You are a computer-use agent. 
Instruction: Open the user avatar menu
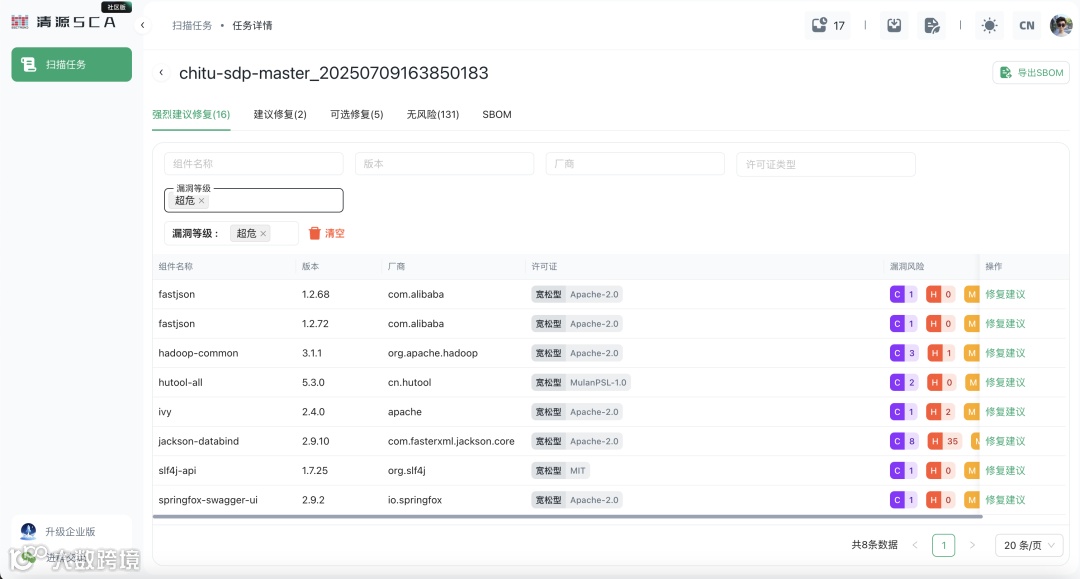(x=1061, y=25)
